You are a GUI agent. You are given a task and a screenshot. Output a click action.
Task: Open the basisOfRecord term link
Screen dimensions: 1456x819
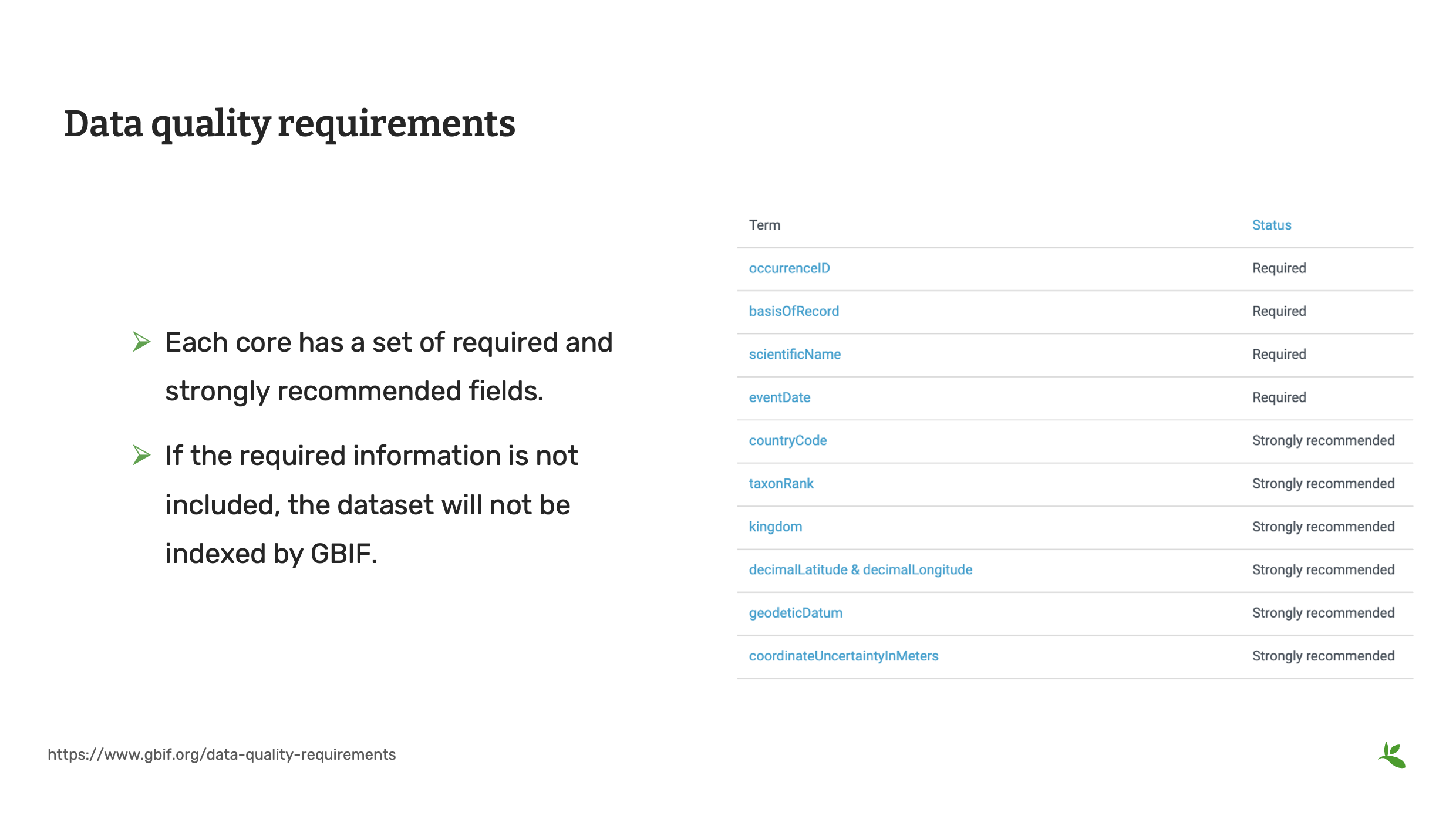pos(794,311)
